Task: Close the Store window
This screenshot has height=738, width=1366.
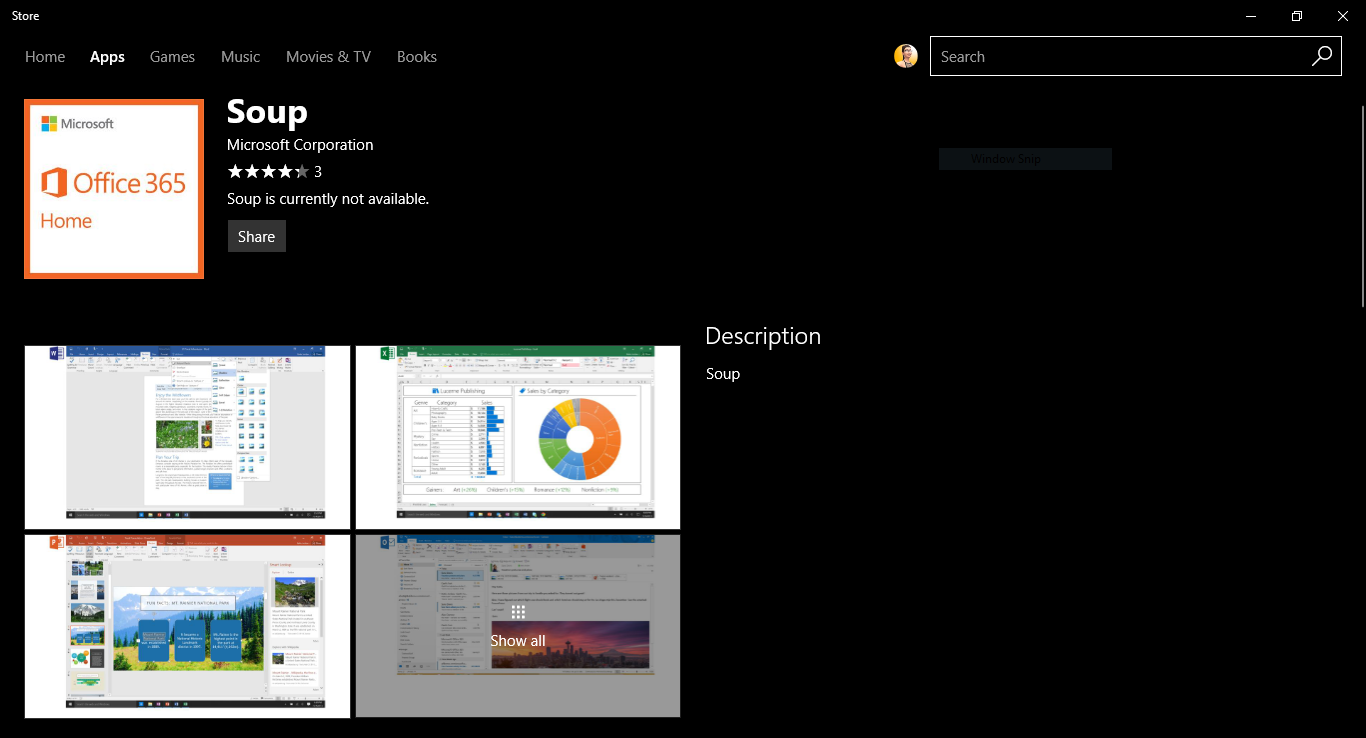Action: pos(1343,16)
